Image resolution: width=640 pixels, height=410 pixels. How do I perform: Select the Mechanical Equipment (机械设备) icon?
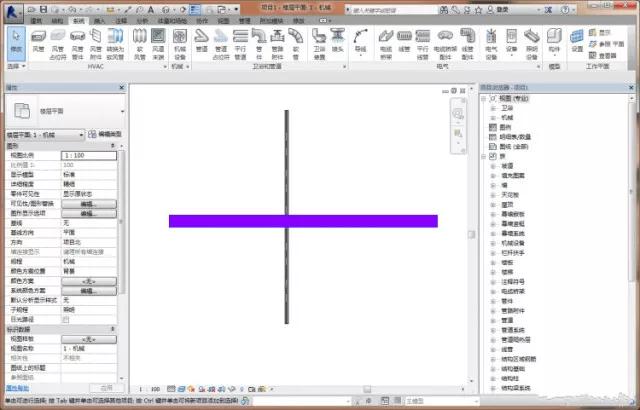pos(180,44)
